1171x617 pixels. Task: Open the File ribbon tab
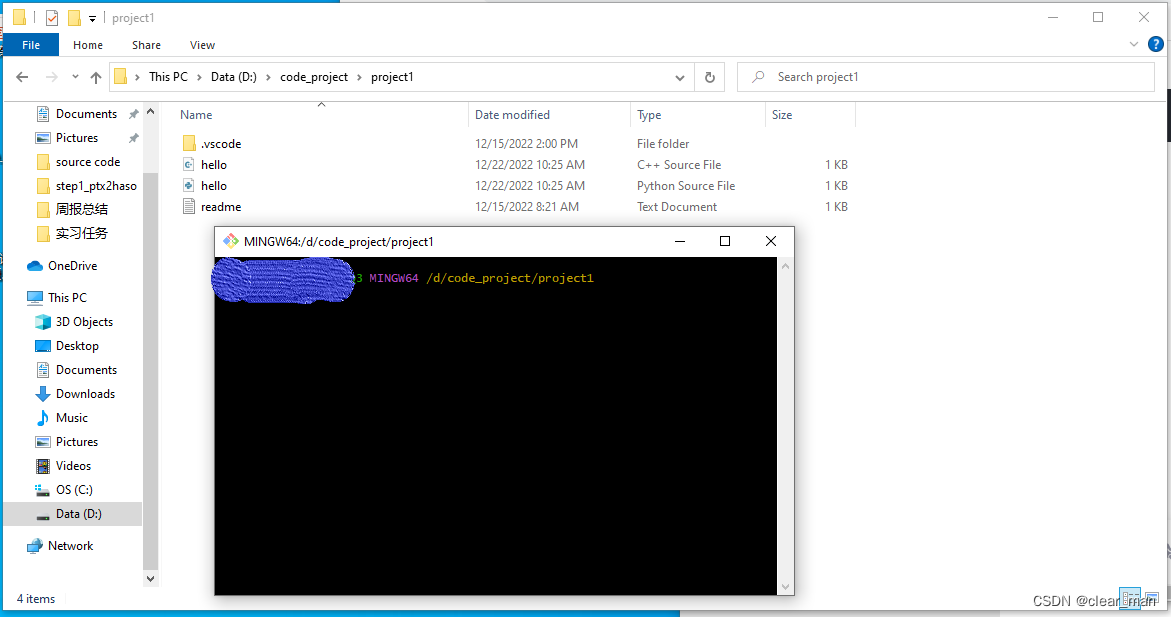[x=31, y=45]
